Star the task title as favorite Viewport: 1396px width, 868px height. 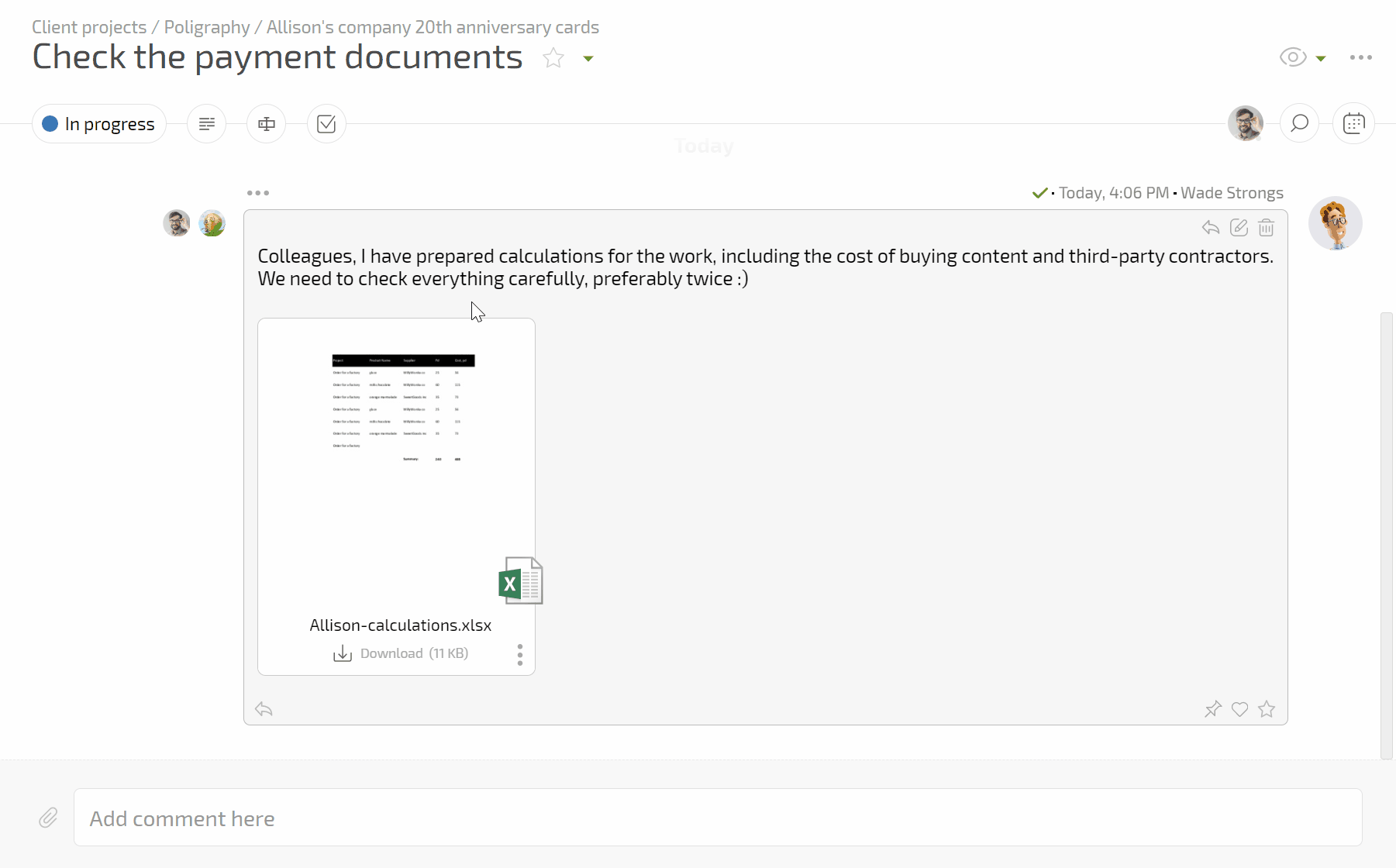coord(553,58)
